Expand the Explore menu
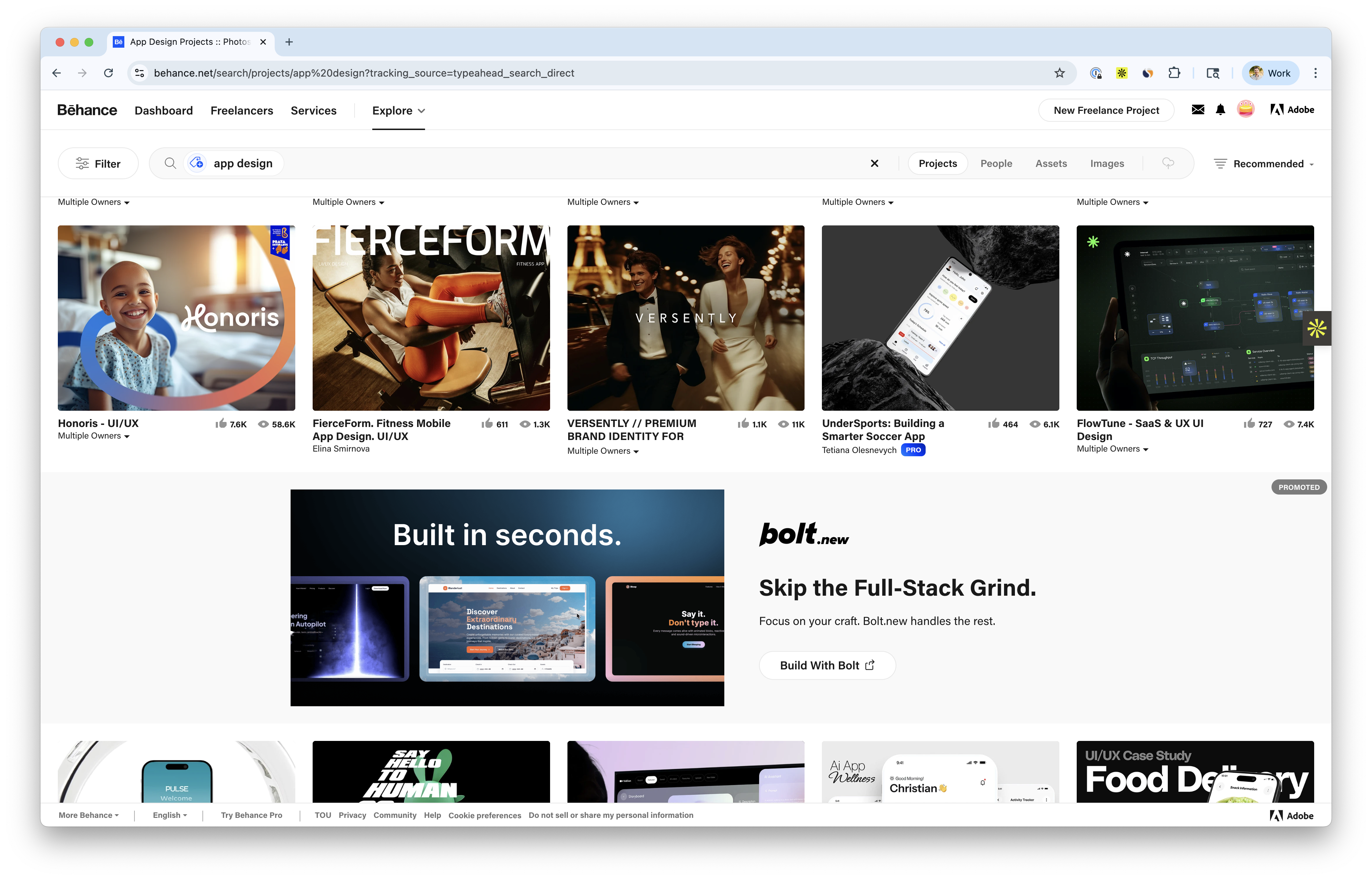 (398, 110)
